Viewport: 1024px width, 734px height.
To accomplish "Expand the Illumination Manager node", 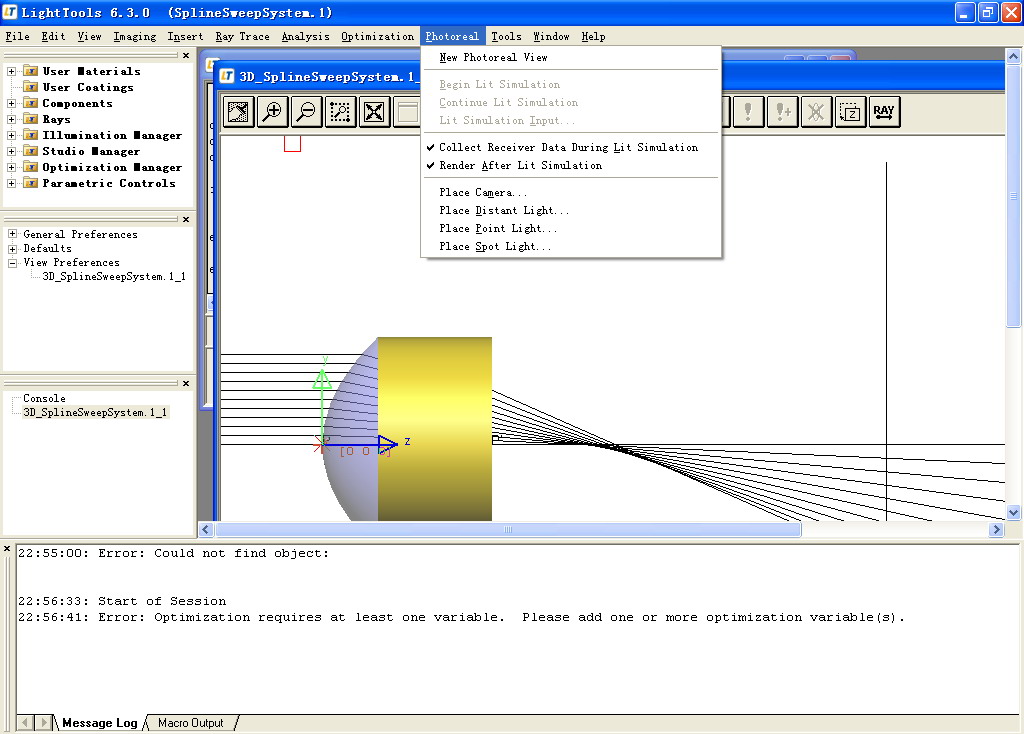I will (12, 135).
